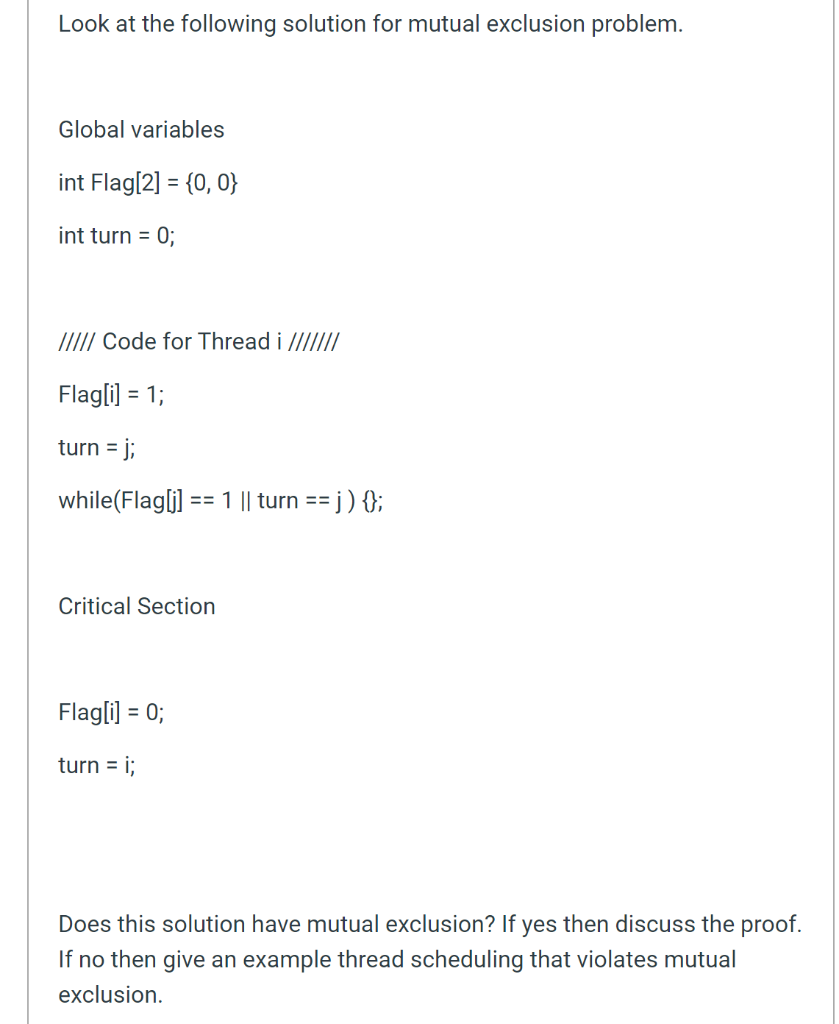
Task: Click 'Flag[j] == 1' in the while condition
Action: click(x=176, y=500)
